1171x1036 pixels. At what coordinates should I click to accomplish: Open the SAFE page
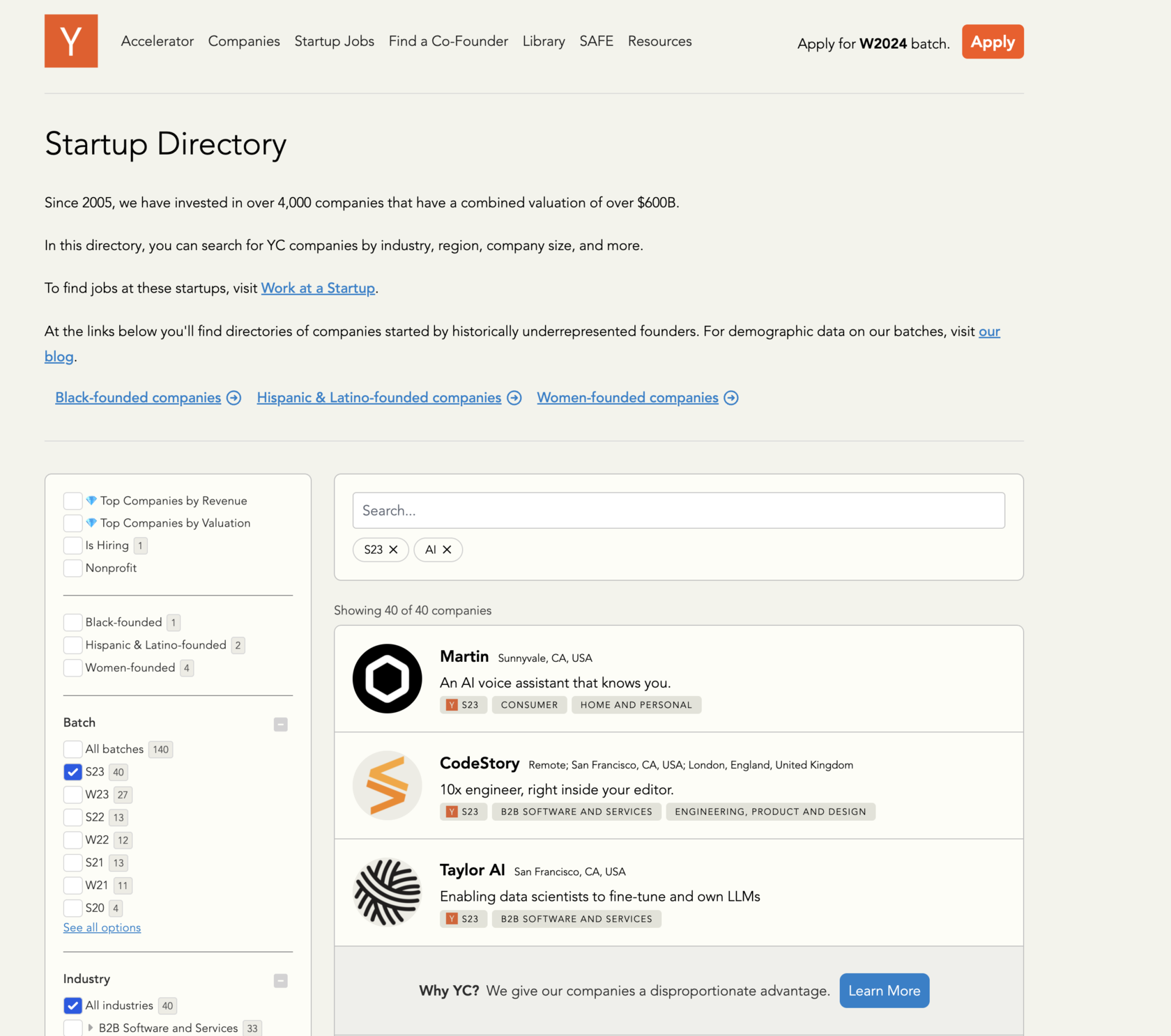pos(597,41)
